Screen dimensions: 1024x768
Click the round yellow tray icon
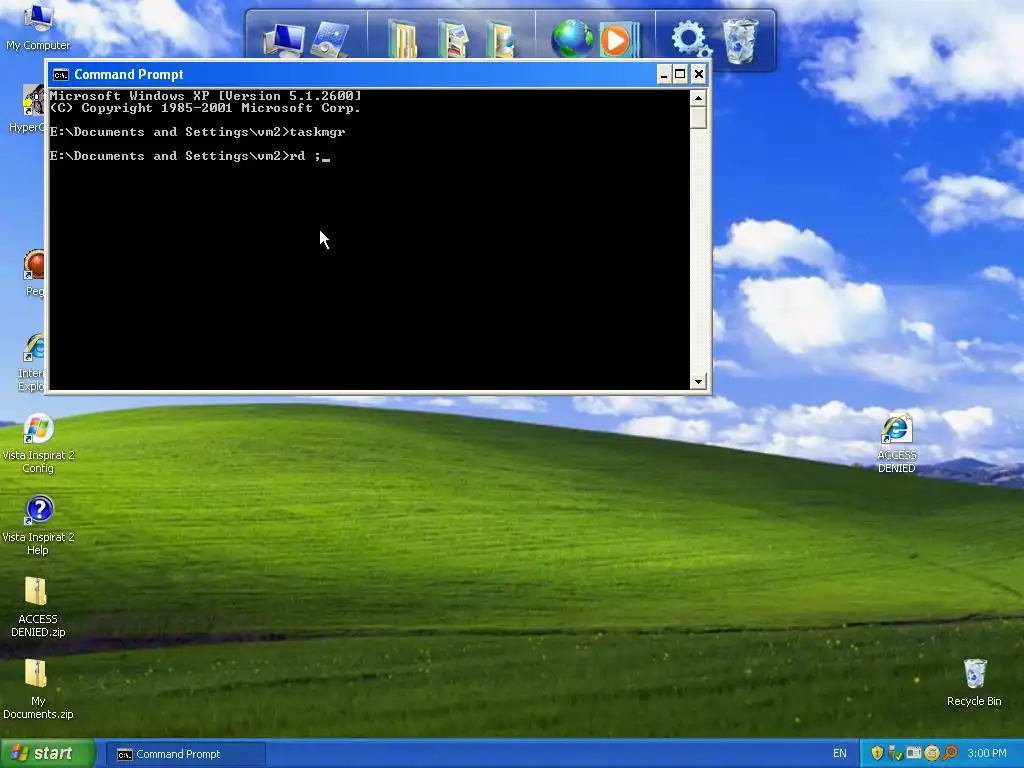932,753
